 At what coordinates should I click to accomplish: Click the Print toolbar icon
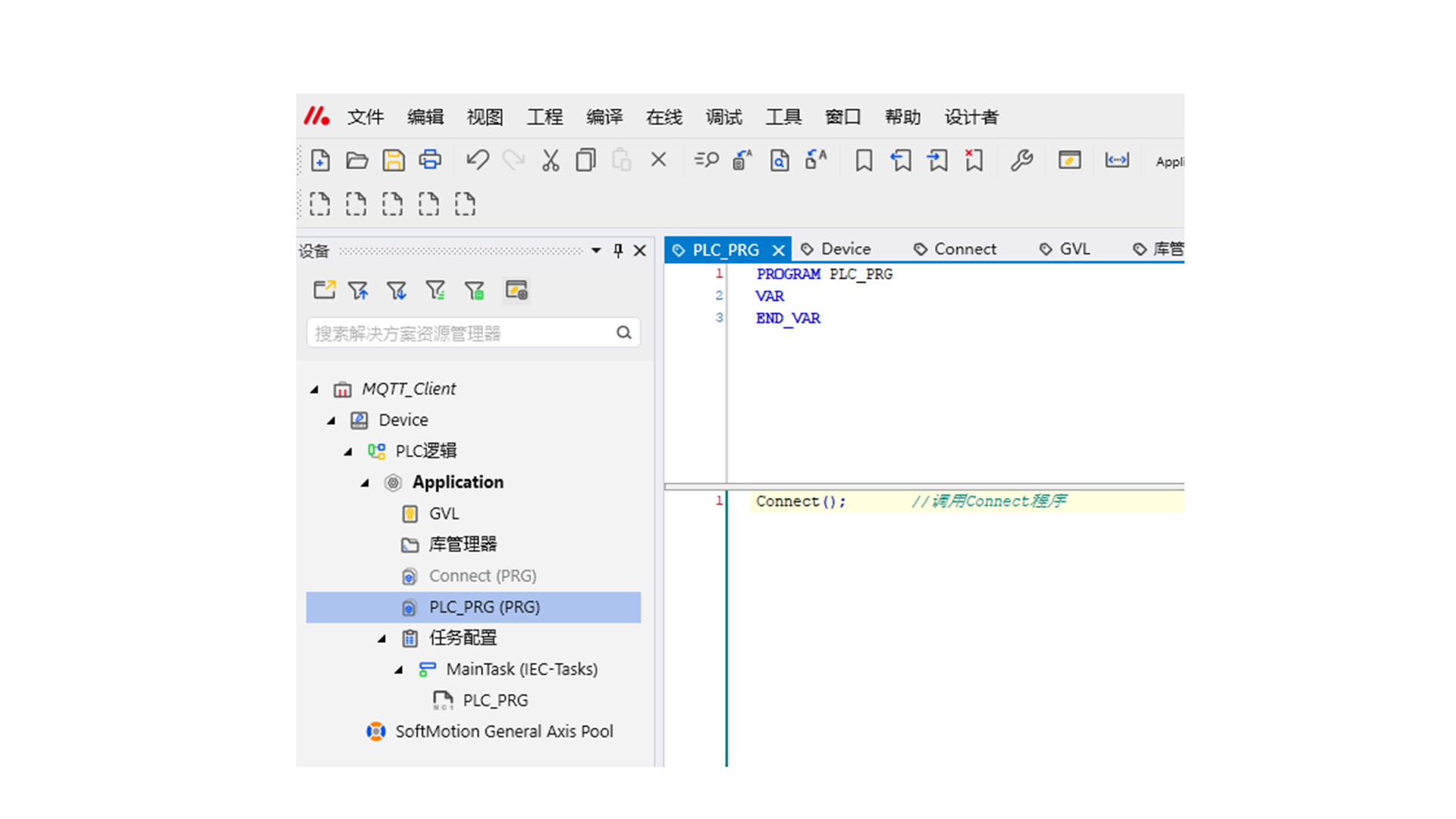pos(430,160)
